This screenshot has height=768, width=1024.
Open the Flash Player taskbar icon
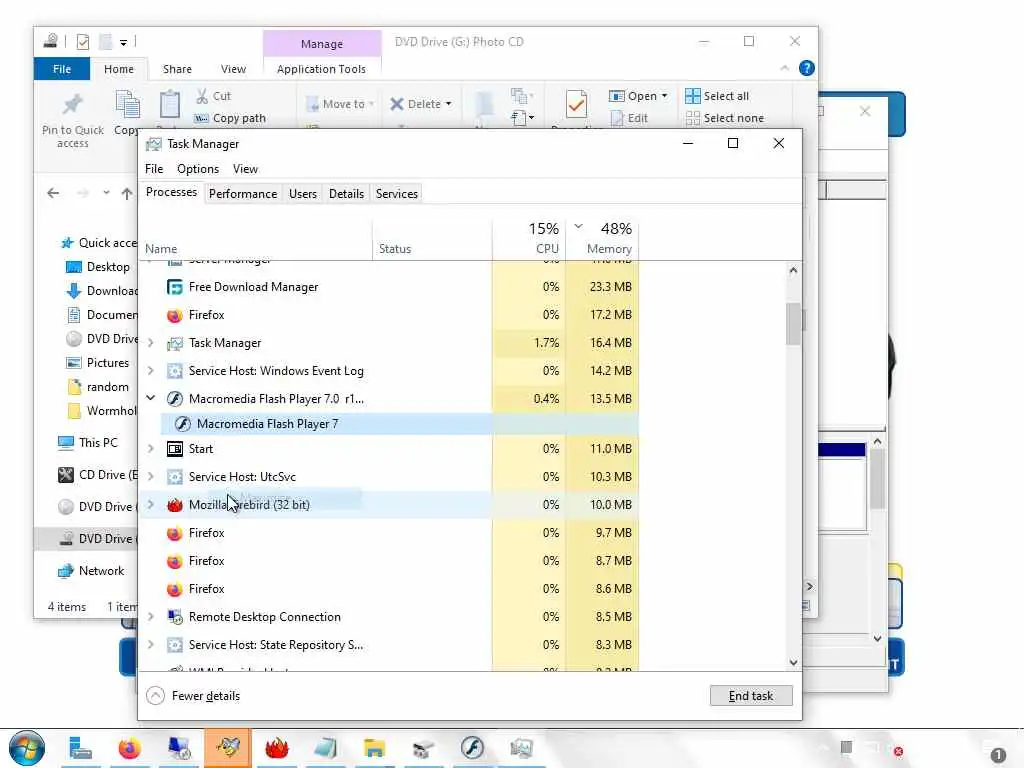[472, 748]
